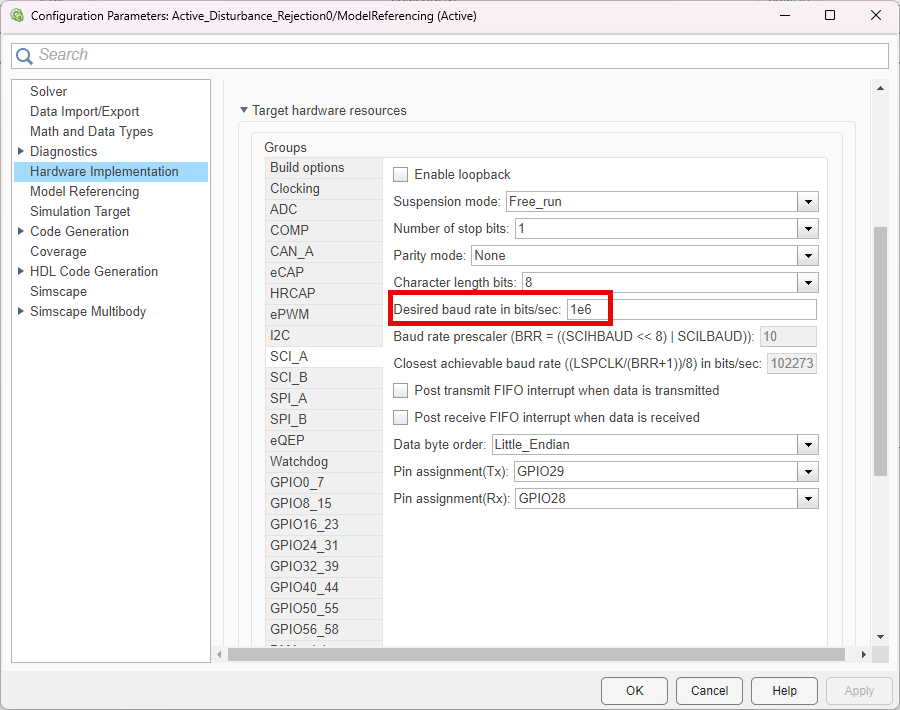Collapse the Target hardware resources section
Image resolution: width=900 pixels, height=710 pixels.
point(244,110)
